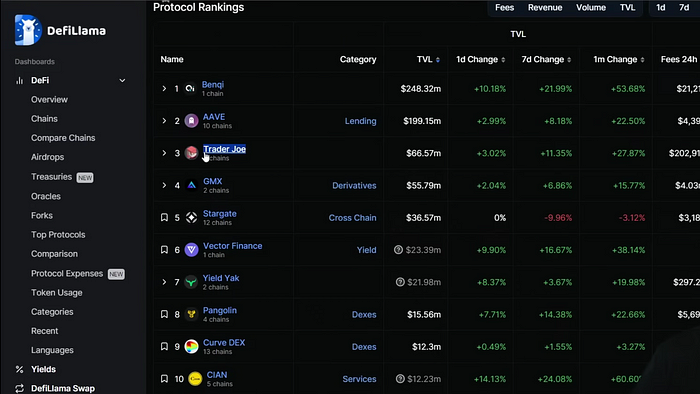Open the Forks sidebar page
Viewport: 700px width, 394px height.
click(x=42, y=216)
